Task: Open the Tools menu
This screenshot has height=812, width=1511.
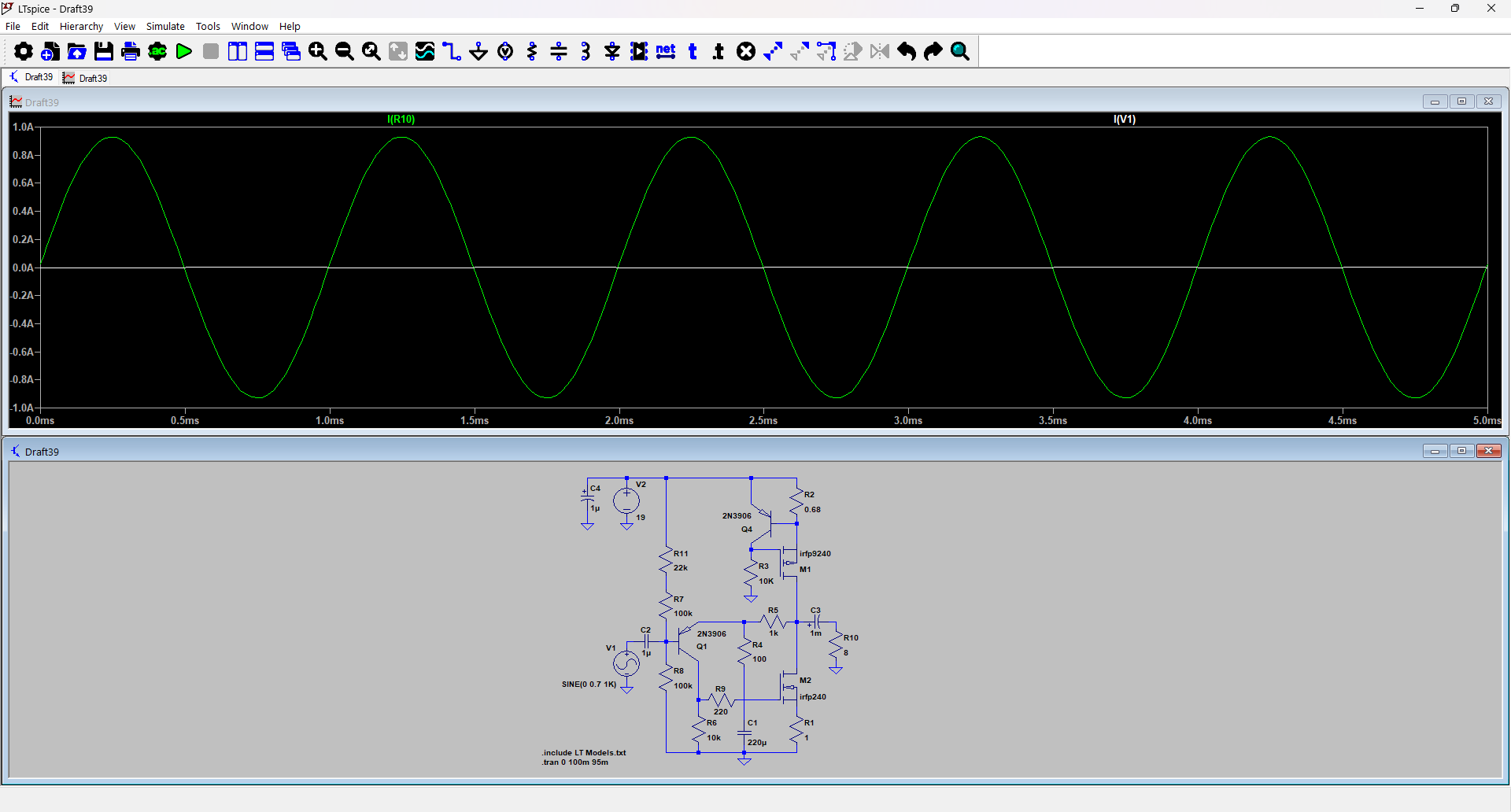Action: [208, 26]
